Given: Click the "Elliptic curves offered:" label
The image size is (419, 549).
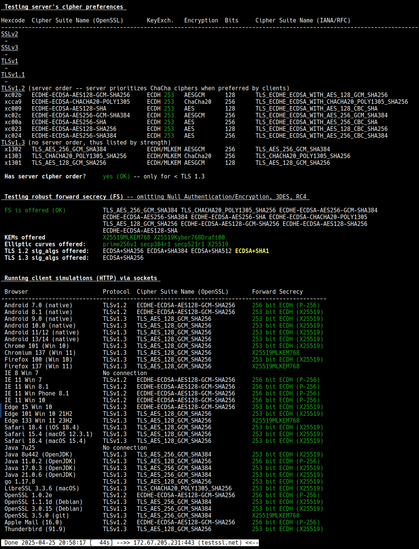Looking at the screenshot, I should point(45,244).
